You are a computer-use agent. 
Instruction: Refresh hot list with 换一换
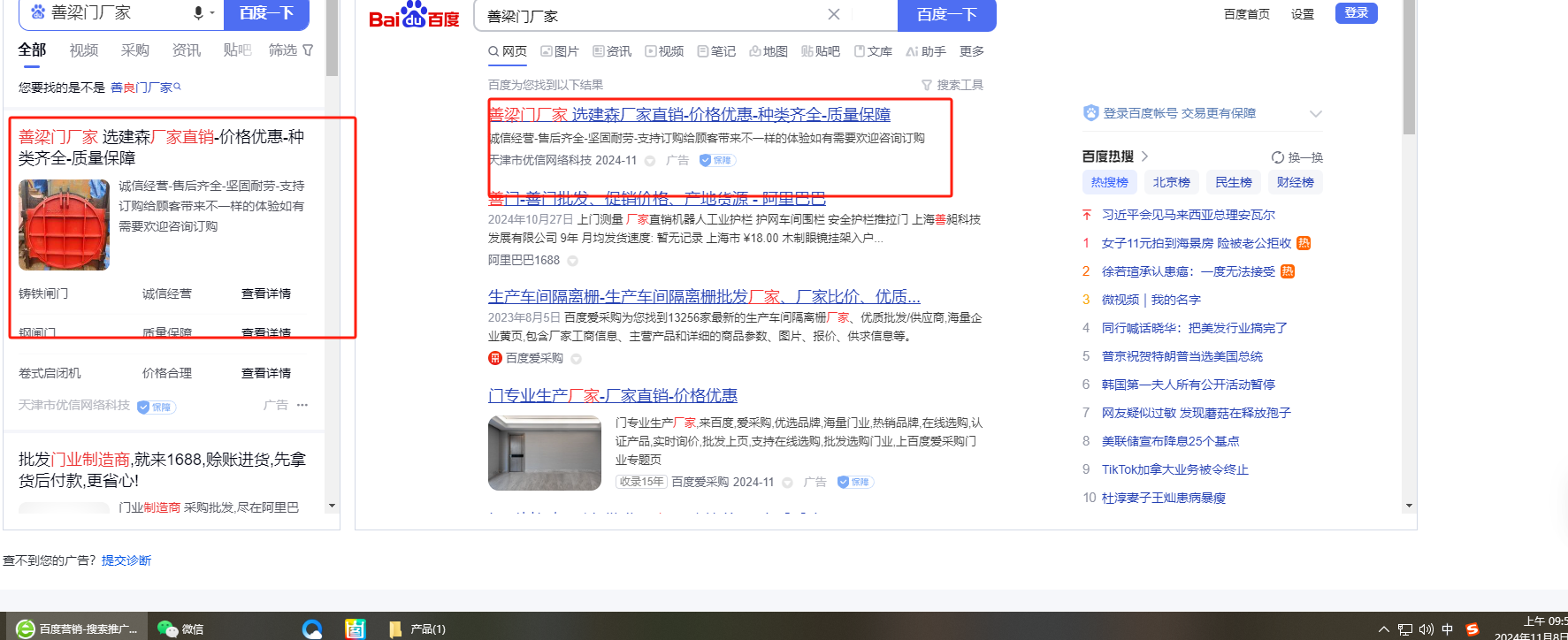click(1297, 157)
